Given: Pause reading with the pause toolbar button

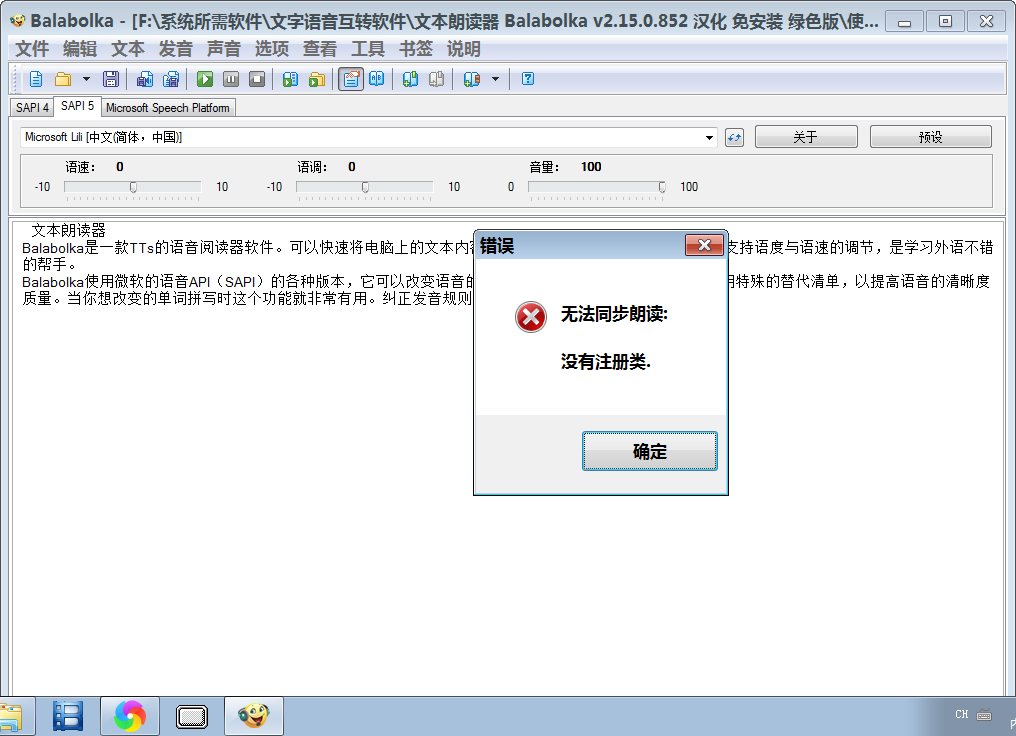Looking at the screenshot, I should (231, 79).
